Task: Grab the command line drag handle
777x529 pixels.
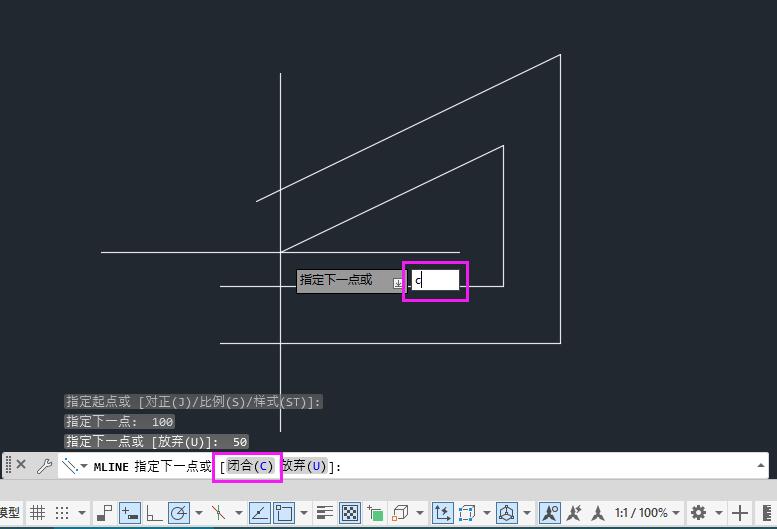Action: (x=8, y=465)
